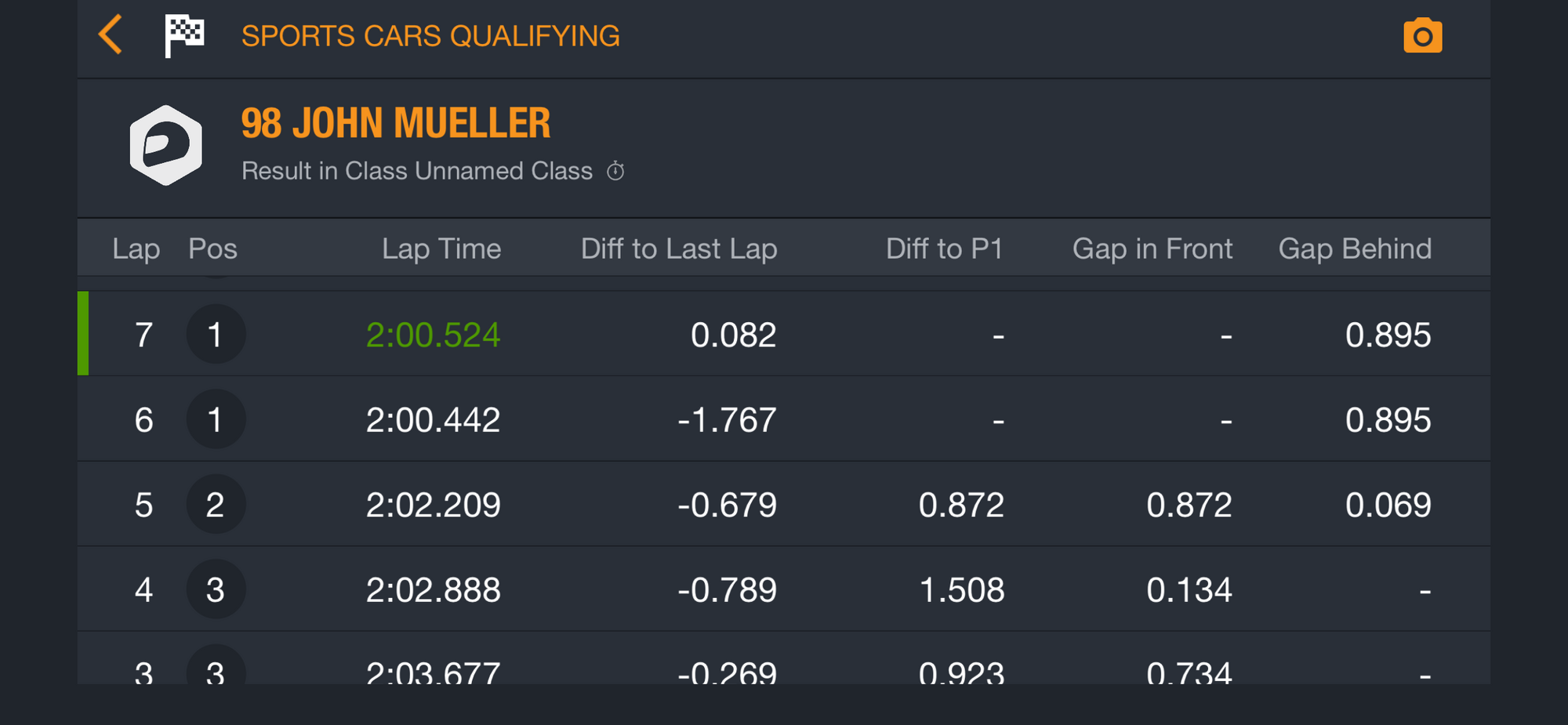The width and height of the screenshot is (1568, 725).
Task: Click the checkered flag icon
Action: (185, 36)
